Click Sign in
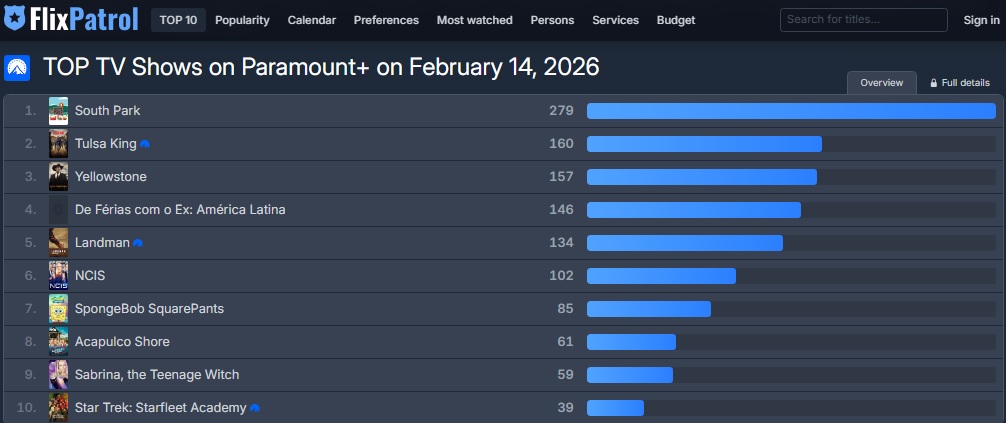 [x=981, y=20]
